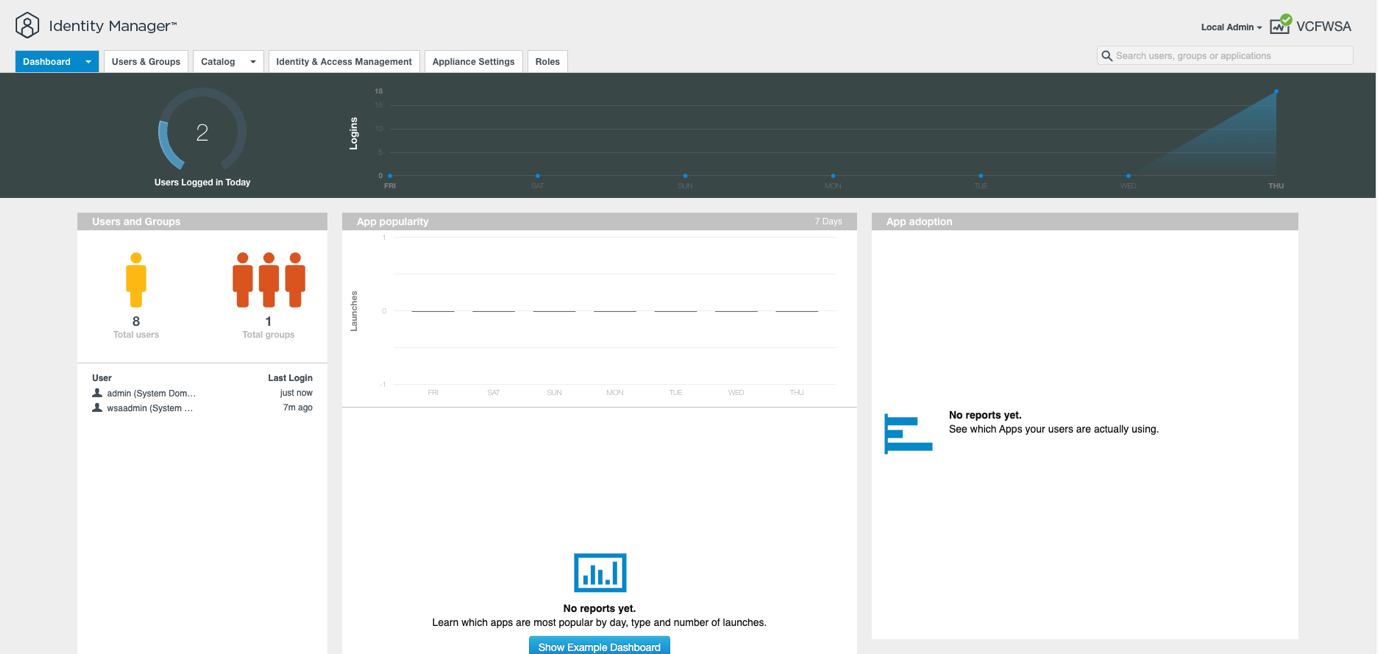Click the App popularity panel header
The height and width of the screenshot is (654, 1378).
click(x=599, y=221)
